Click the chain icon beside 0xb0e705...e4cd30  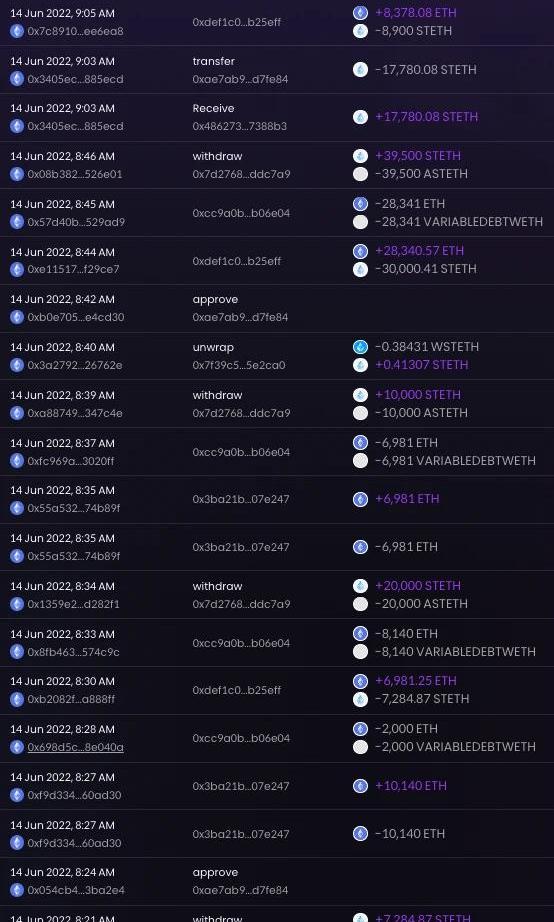[17, 317]
